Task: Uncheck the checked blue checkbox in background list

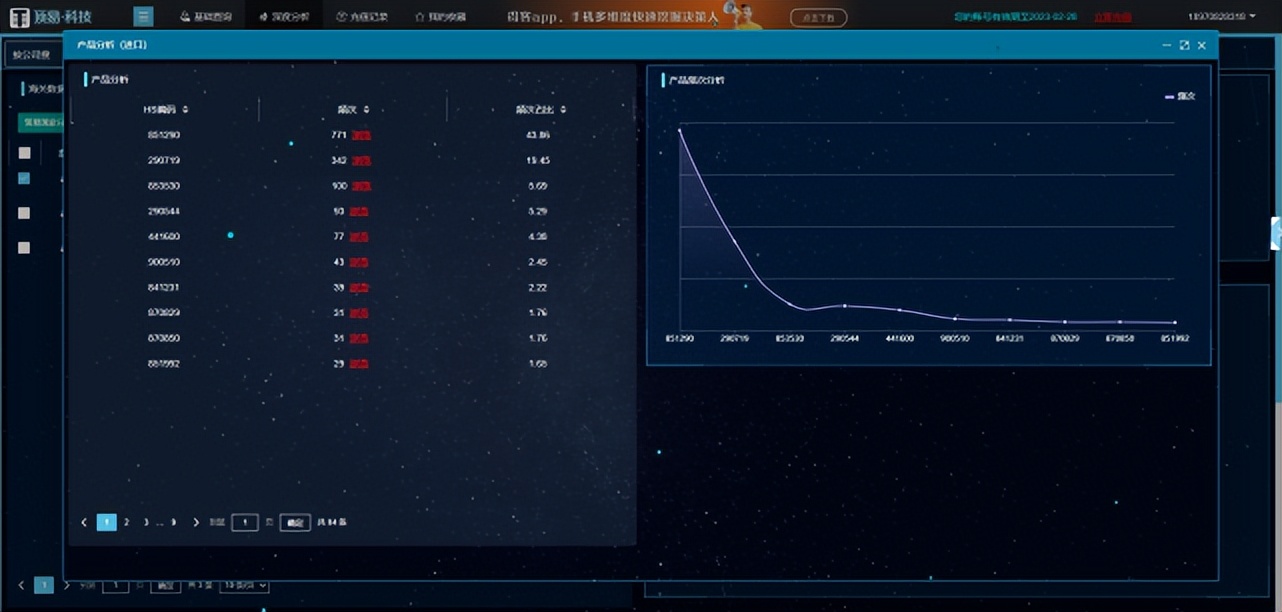Action: tap(25, 178)
